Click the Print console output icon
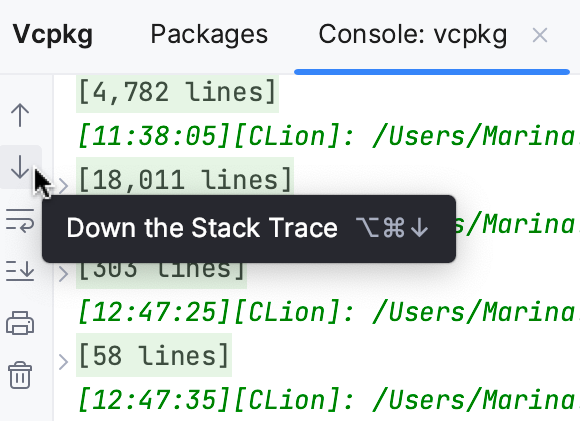 tap(20, 323)
